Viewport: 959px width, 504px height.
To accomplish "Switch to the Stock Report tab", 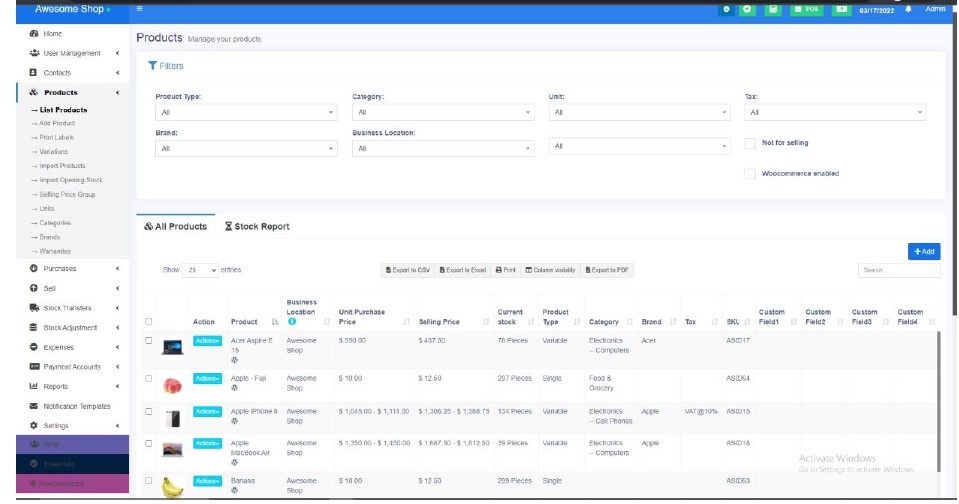I will click(x=257, y=227).
